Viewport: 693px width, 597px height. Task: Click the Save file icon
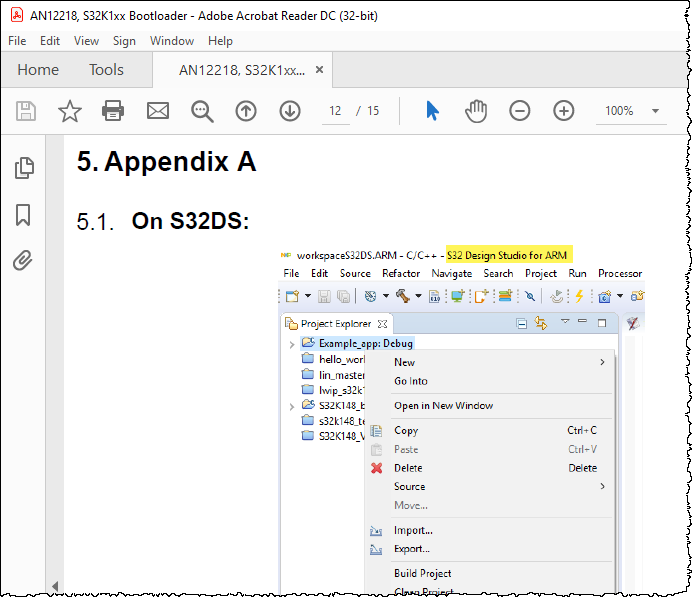(x=26, y=111)
